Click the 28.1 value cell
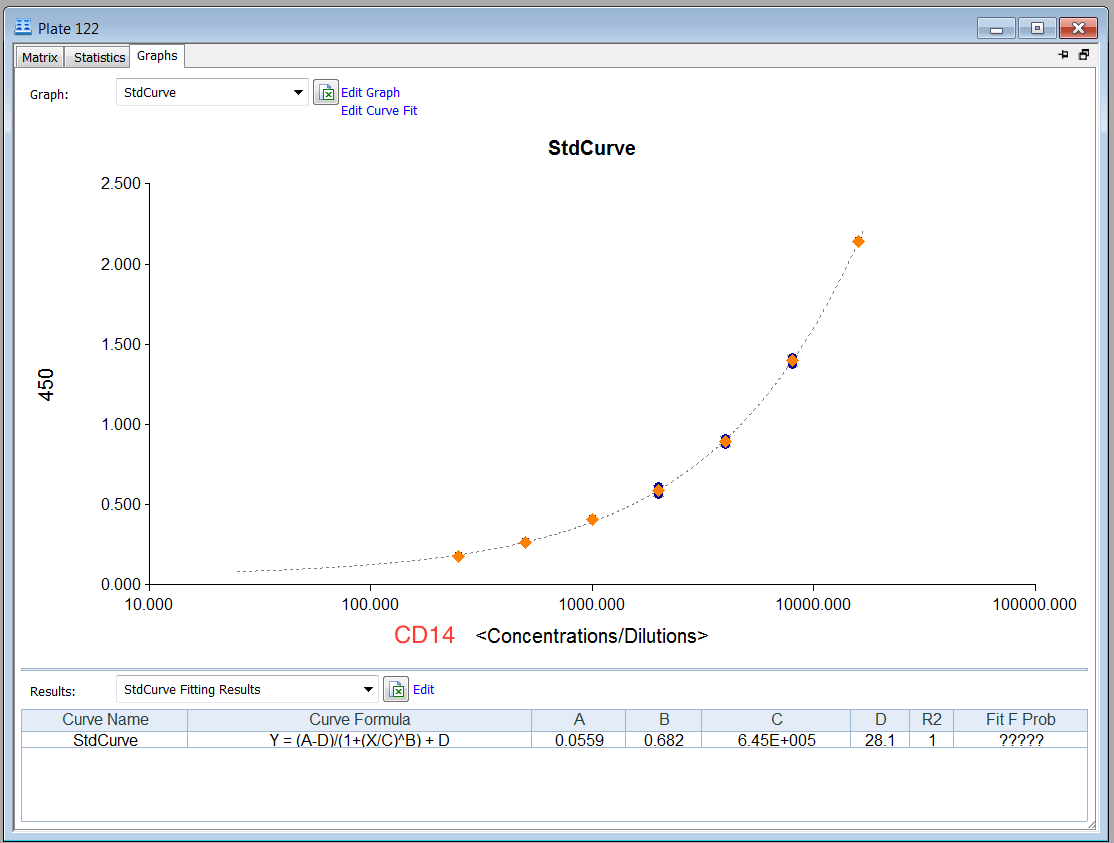1114x843 pixels. point(880,740)
